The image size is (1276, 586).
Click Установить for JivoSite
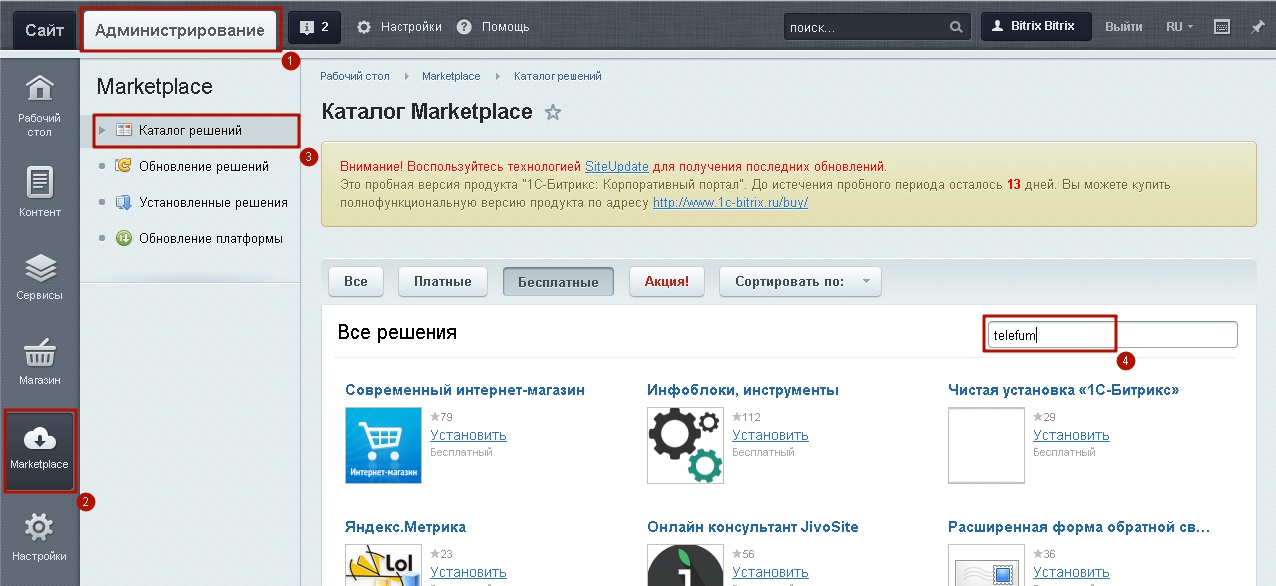[770, 572]
